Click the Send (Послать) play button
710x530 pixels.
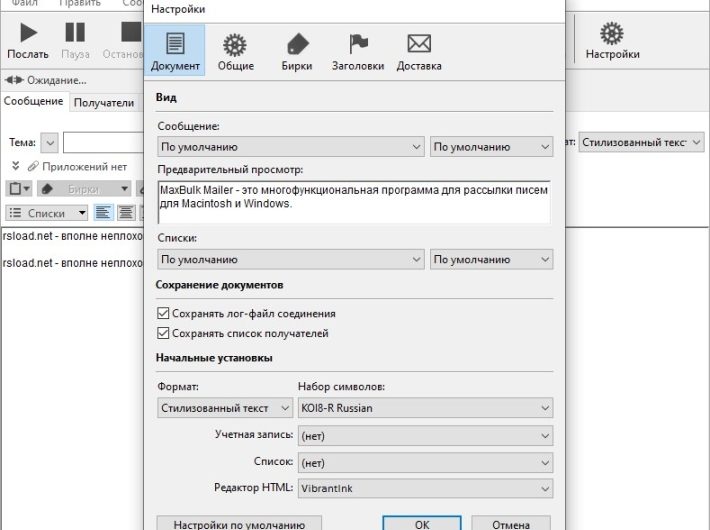[28, 41]
